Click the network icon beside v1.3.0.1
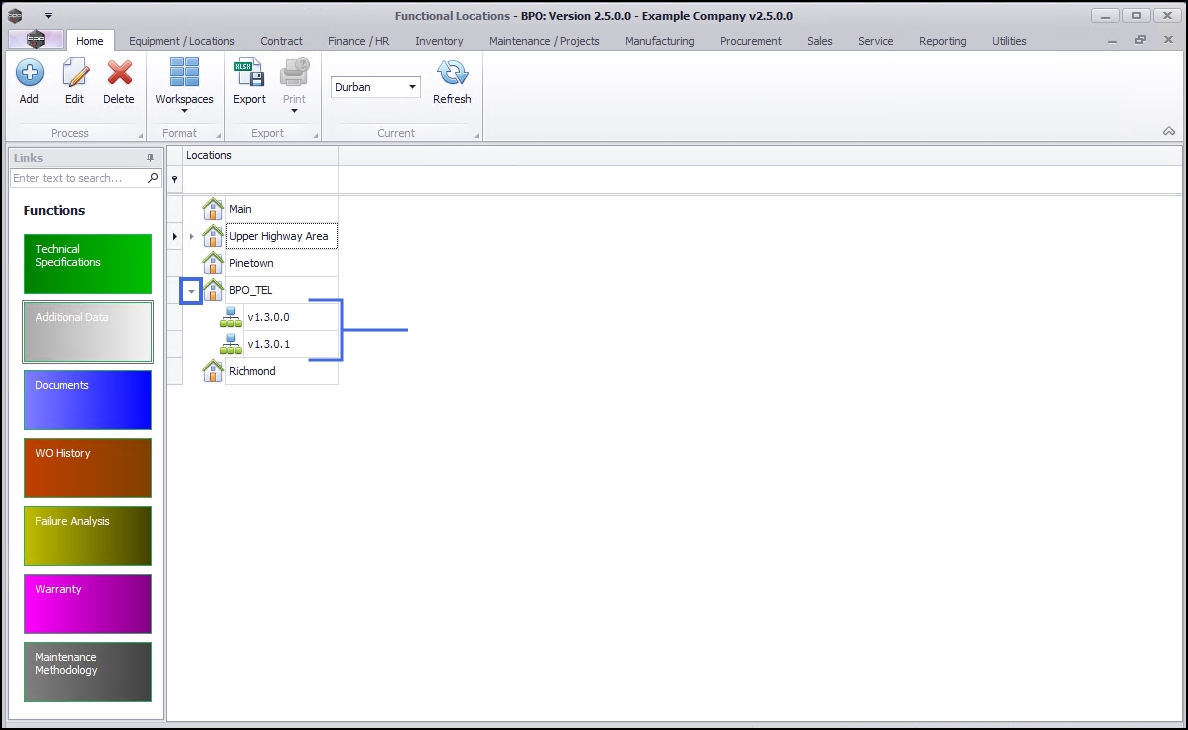The image size is (1188, 730). [x=230, y=344]
